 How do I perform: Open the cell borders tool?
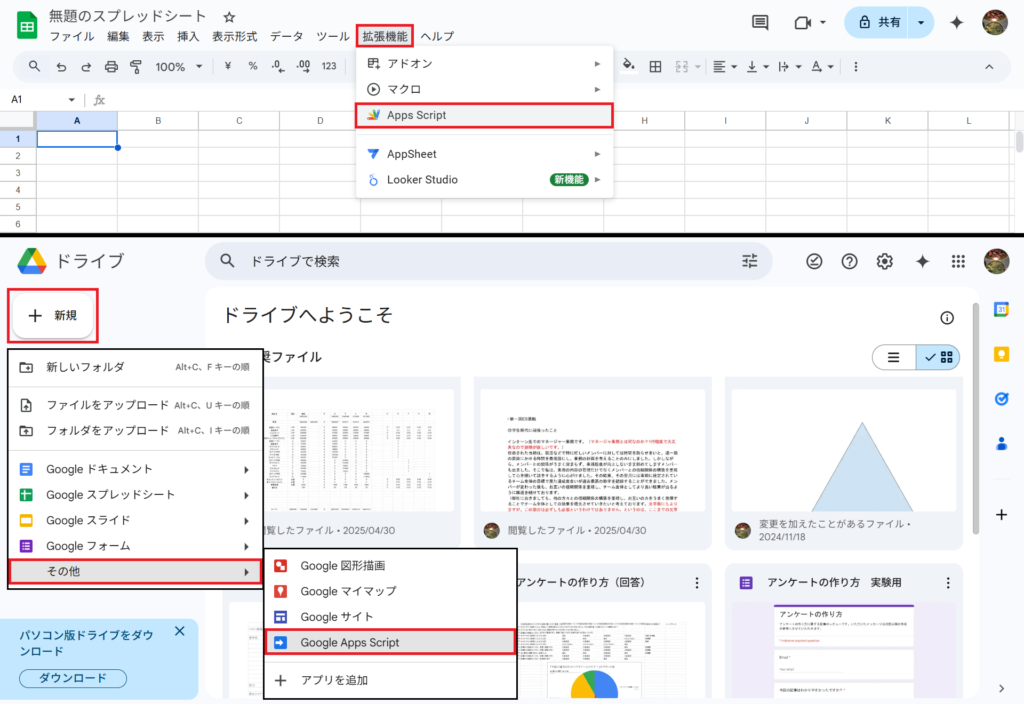(x=655, y=67)
